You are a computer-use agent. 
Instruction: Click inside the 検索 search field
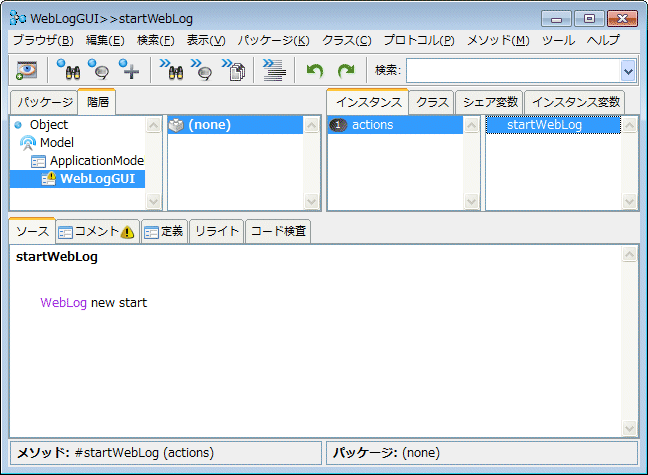pyautogui.click(x=512, y=70)
